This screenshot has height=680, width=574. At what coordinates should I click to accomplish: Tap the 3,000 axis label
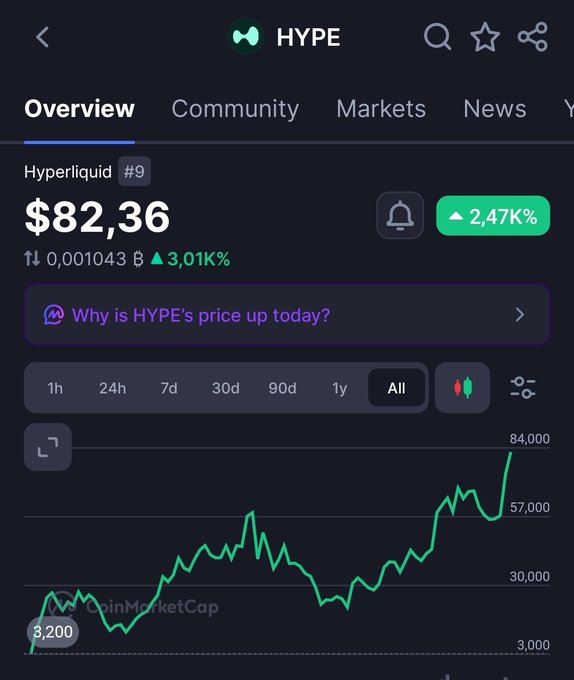[533, 645]
